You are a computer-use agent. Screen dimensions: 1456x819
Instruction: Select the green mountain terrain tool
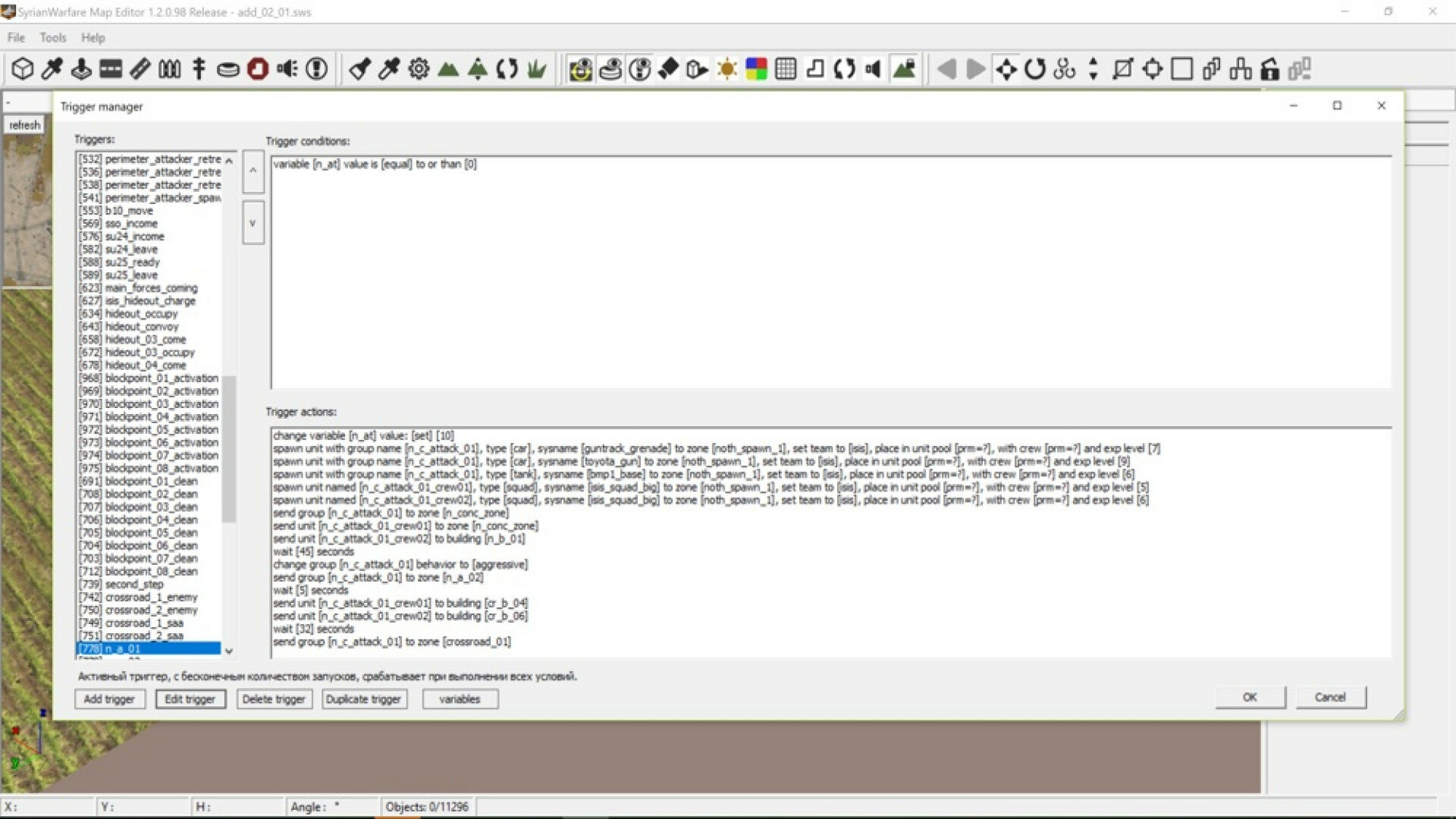pyautogui.click(x=448, y=69)
